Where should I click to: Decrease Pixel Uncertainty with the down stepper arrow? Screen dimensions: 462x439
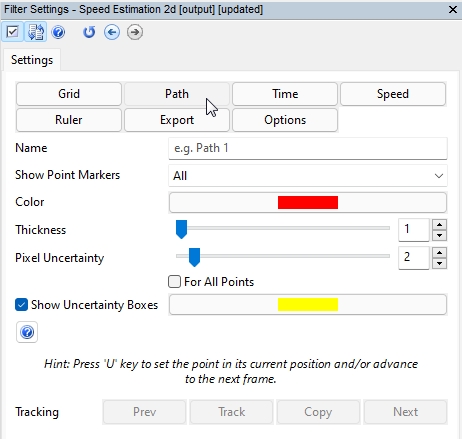(x=439, y=263)
